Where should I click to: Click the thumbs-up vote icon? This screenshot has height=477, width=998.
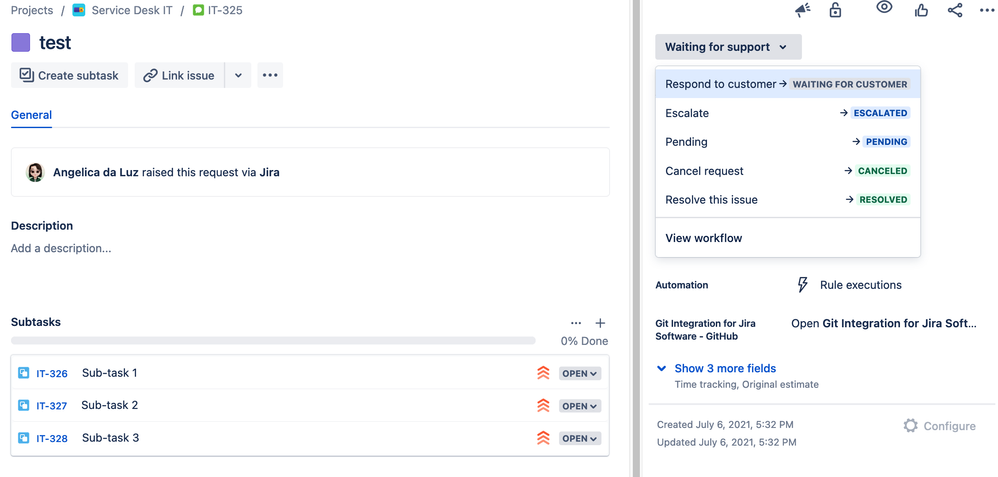(921, 10)
